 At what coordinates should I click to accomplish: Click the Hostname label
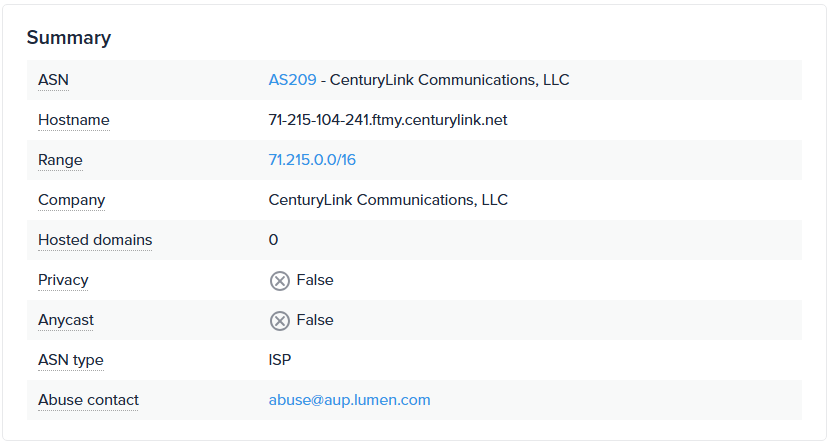[74, 120]
